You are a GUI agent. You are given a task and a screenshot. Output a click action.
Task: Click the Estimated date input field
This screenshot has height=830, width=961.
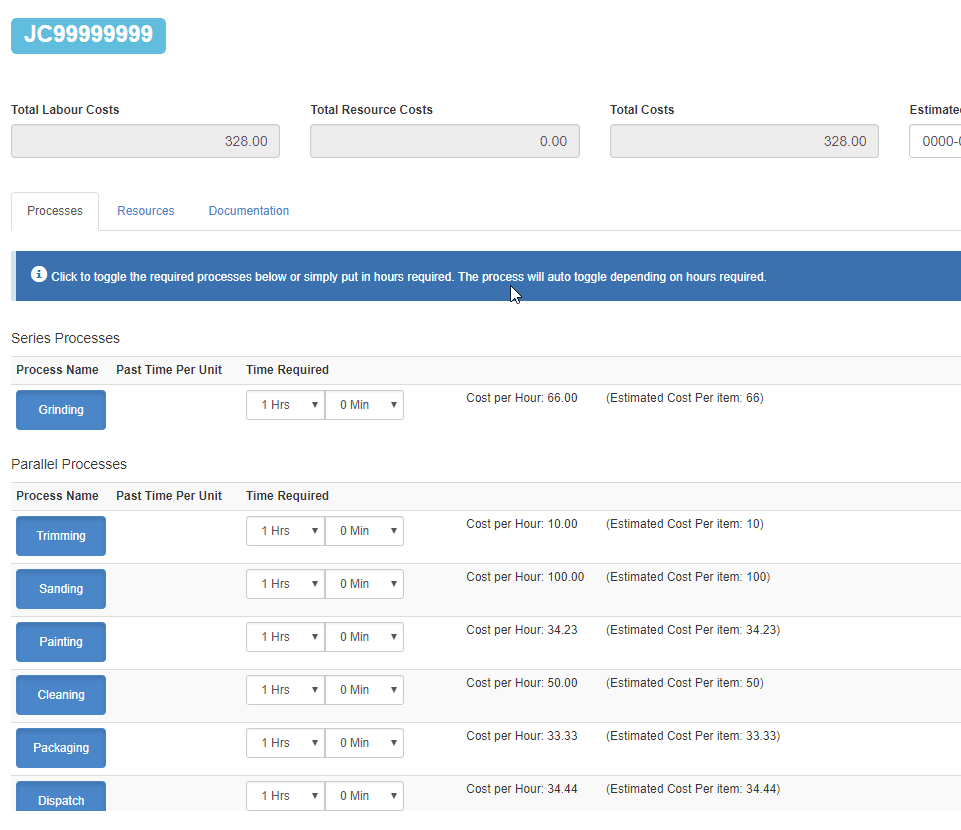click(936, 142)
